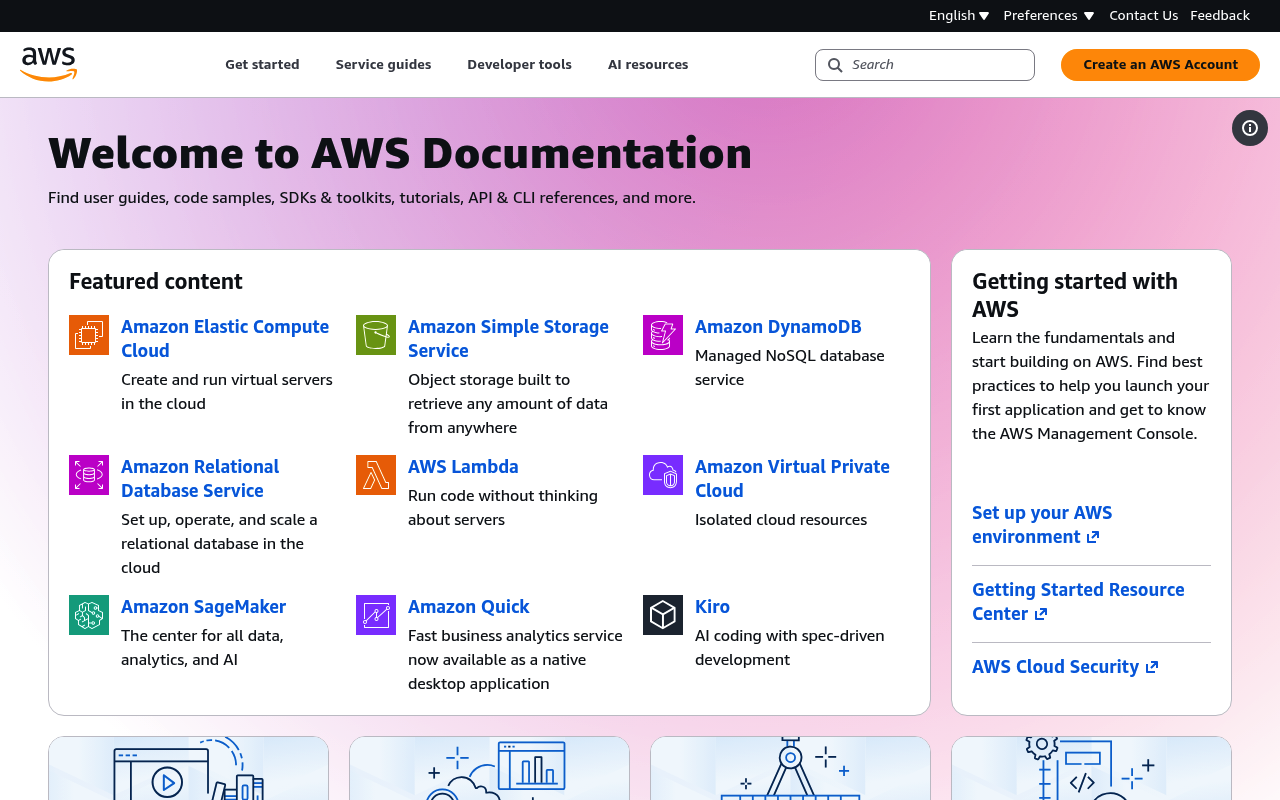Click text 'Create and run virtual servers in the cloud'
This screenshot has height=800, width=1280.
(227, 392)
